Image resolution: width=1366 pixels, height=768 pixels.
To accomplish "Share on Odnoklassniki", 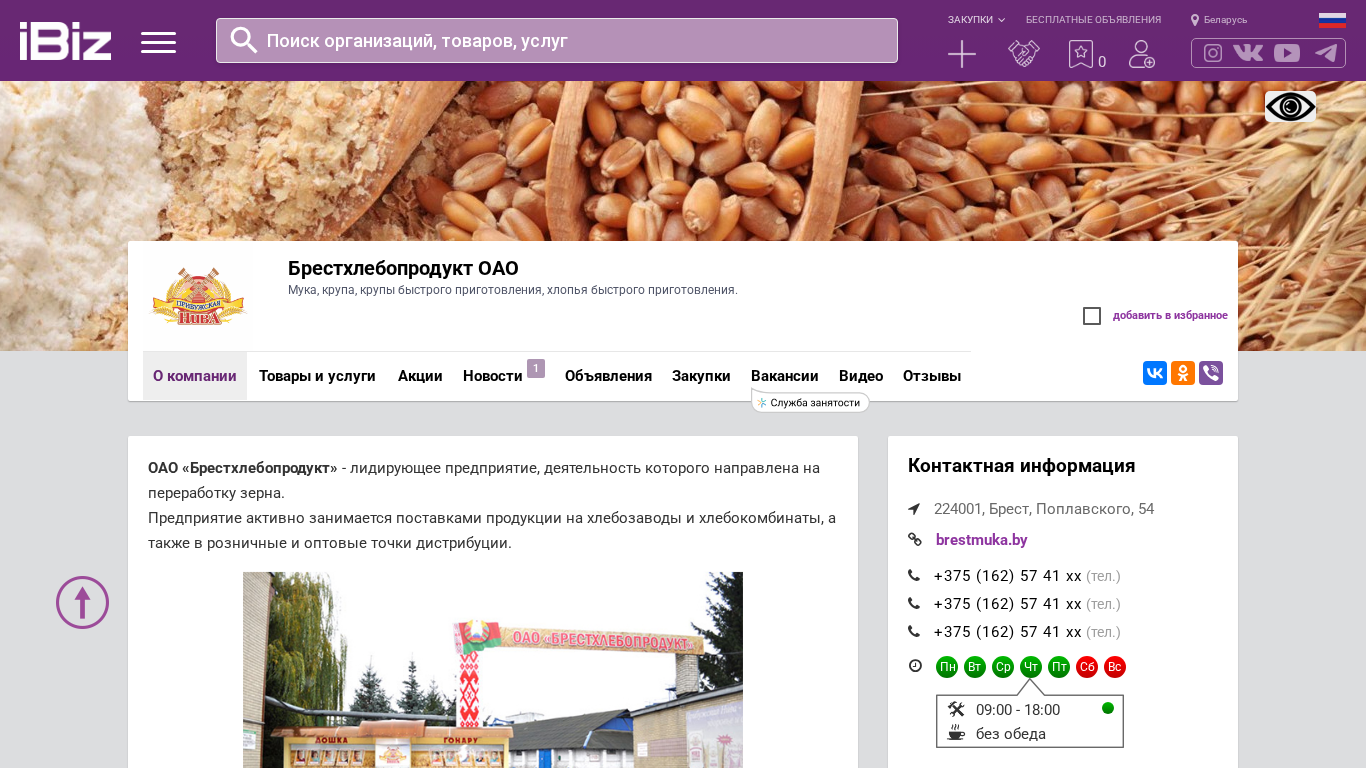I will pos(1183,373).
